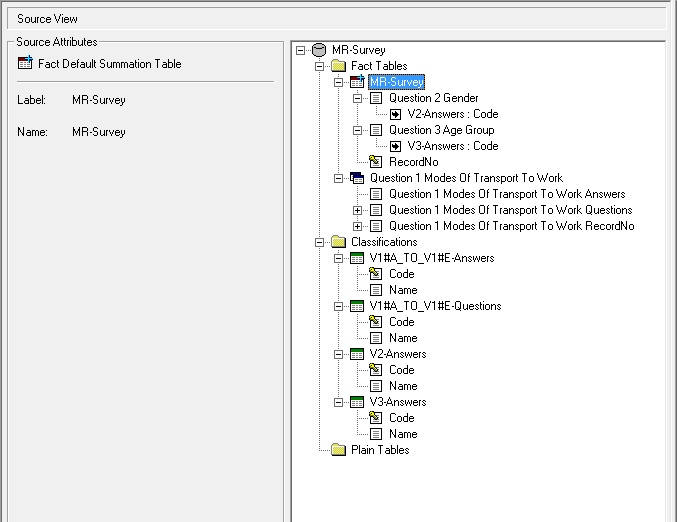Select the V2-Answers classification table

(397, 354)
